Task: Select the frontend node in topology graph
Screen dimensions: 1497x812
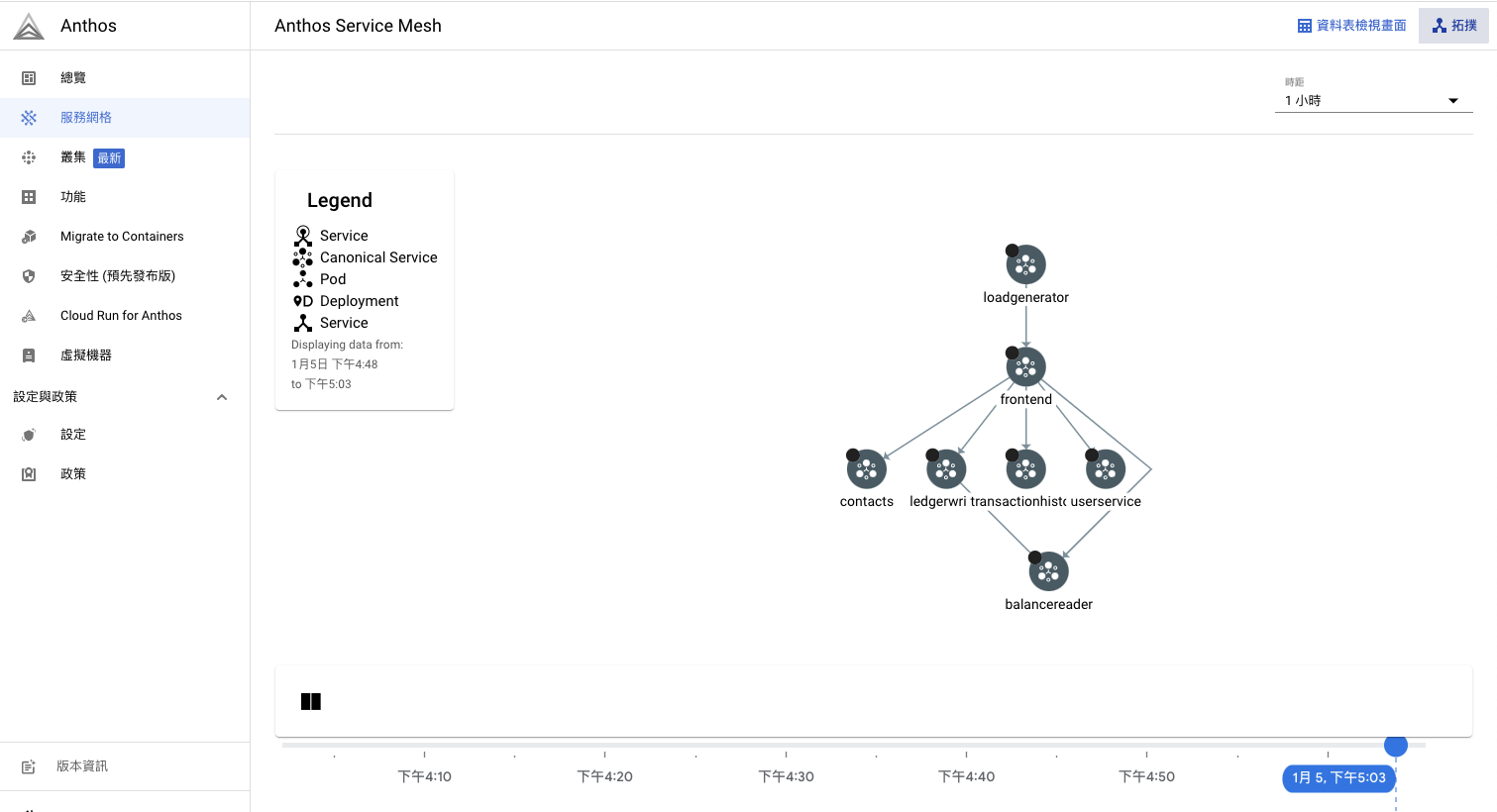Action: pyautogui.click(x=1025, y=366)
